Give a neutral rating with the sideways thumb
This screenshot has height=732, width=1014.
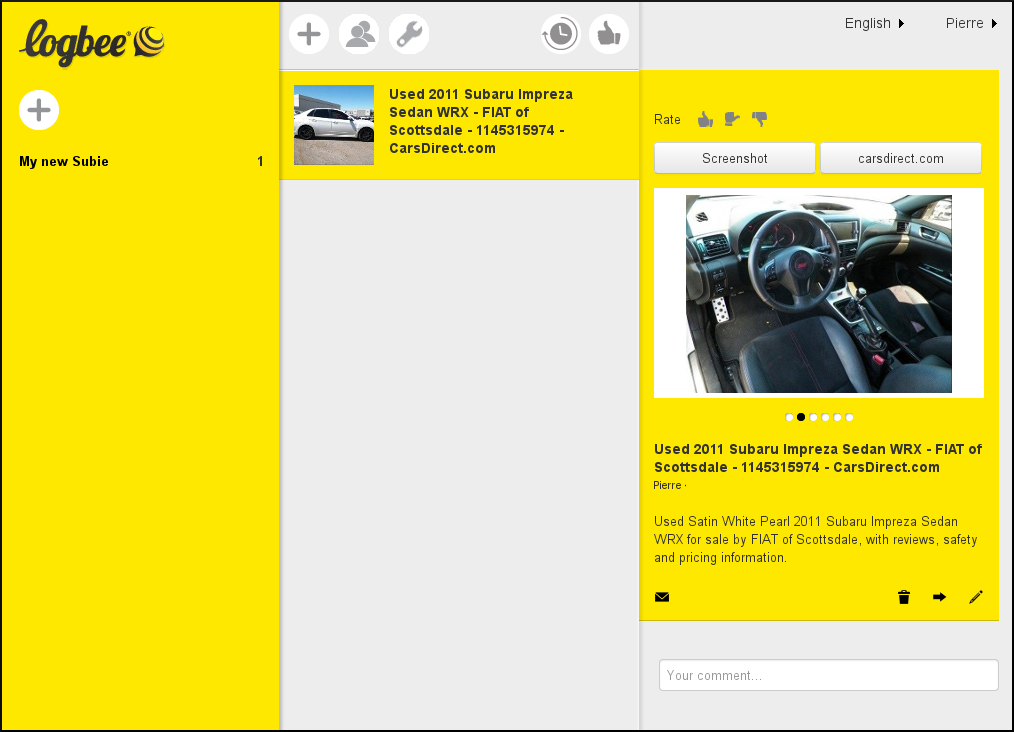pyautogui.click(x=732, y=118)
